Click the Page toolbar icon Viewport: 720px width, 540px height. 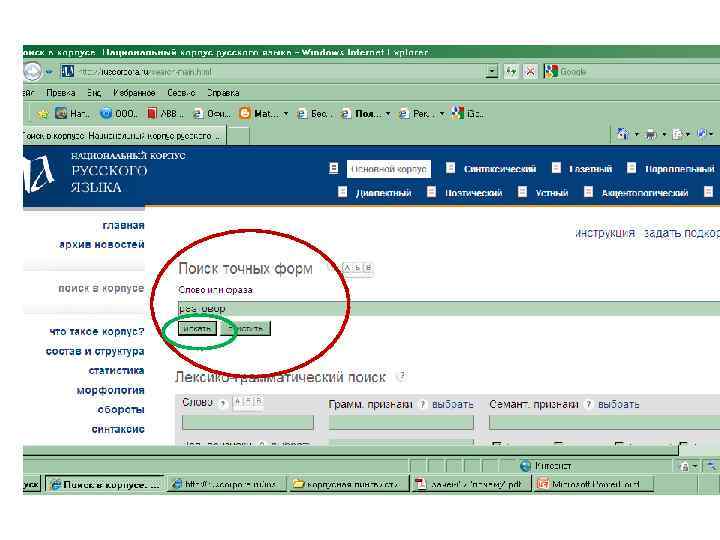[x=677, y=135]
